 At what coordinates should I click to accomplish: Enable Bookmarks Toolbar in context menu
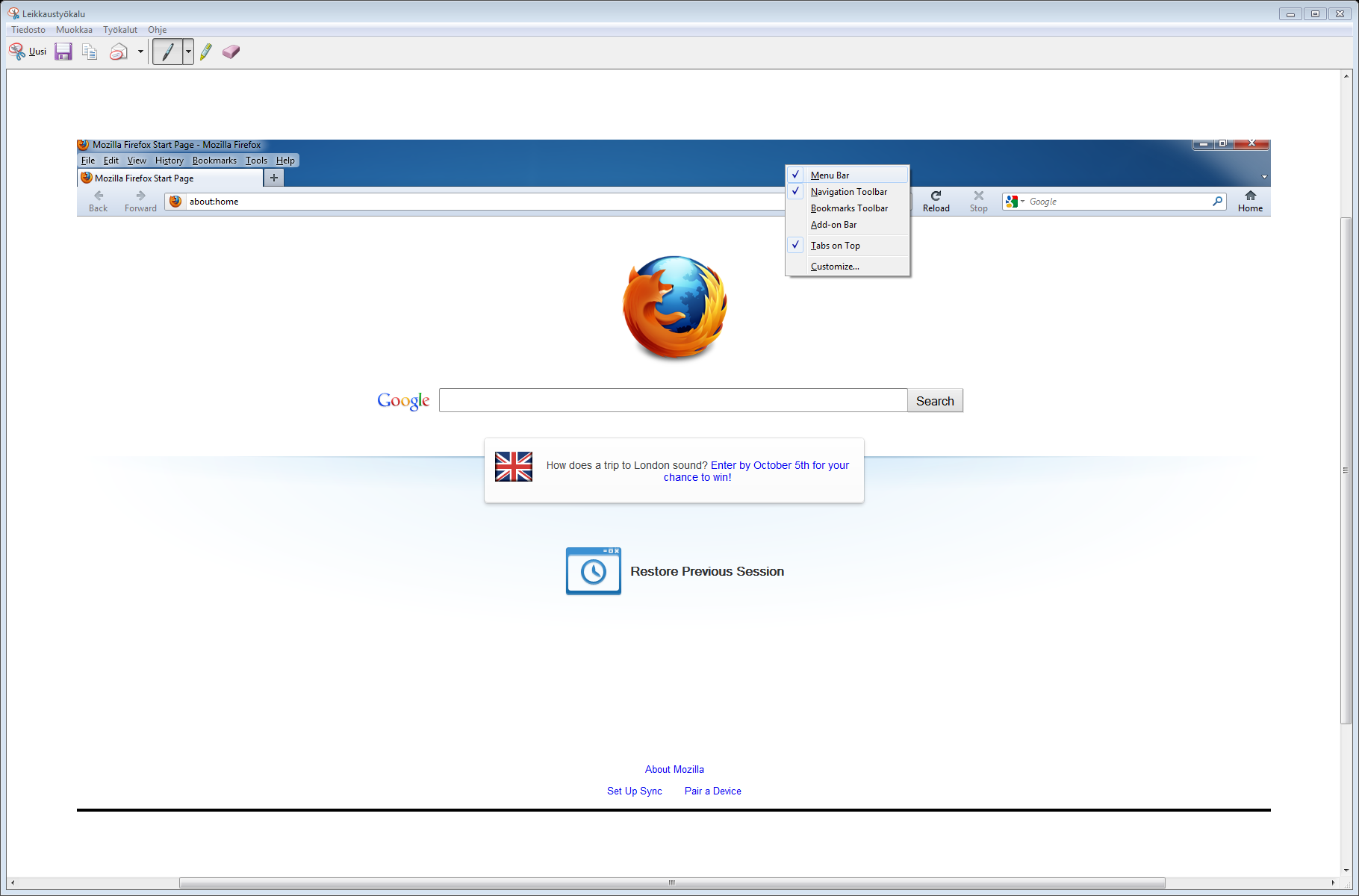click(x=848, y=208)
